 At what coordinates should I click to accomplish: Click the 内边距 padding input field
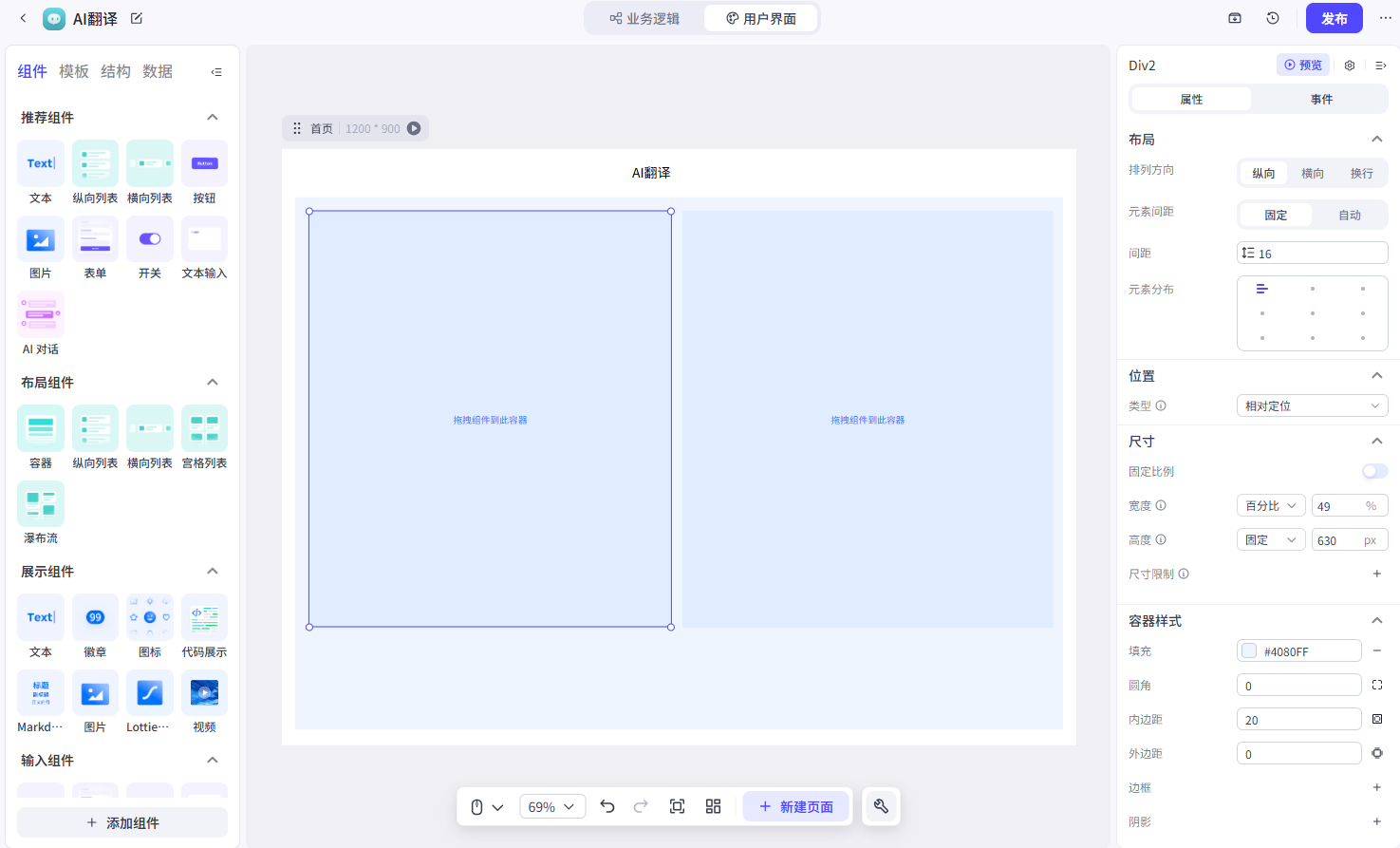(x=1298, y=719)
